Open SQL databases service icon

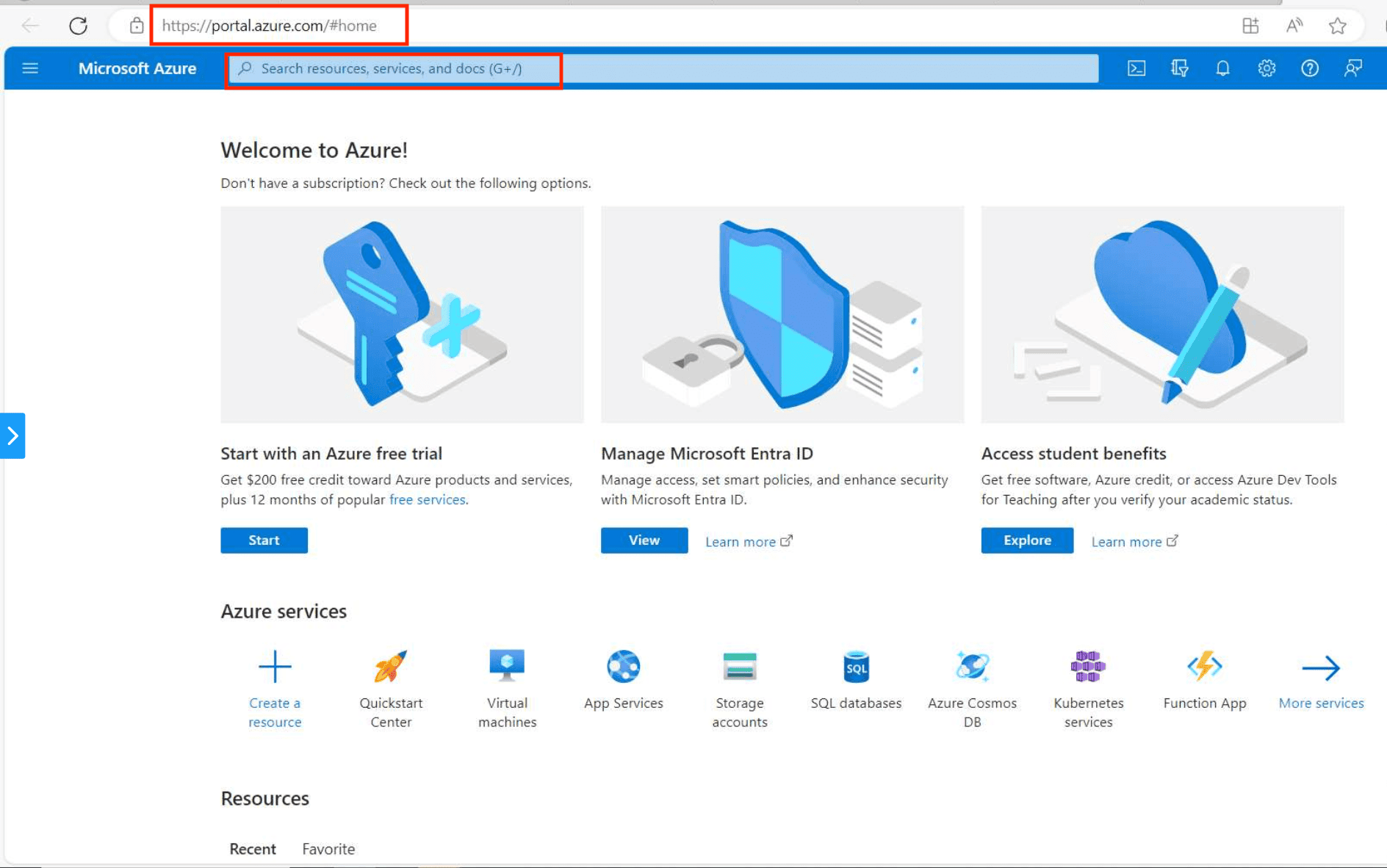pos(856,667)
